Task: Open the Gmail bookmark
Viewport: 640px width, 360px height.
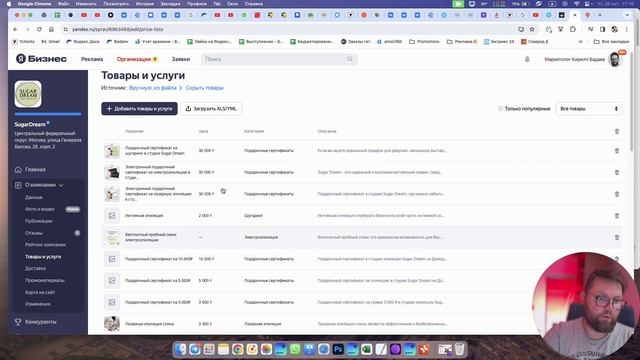Action: [x=51, y=42]
